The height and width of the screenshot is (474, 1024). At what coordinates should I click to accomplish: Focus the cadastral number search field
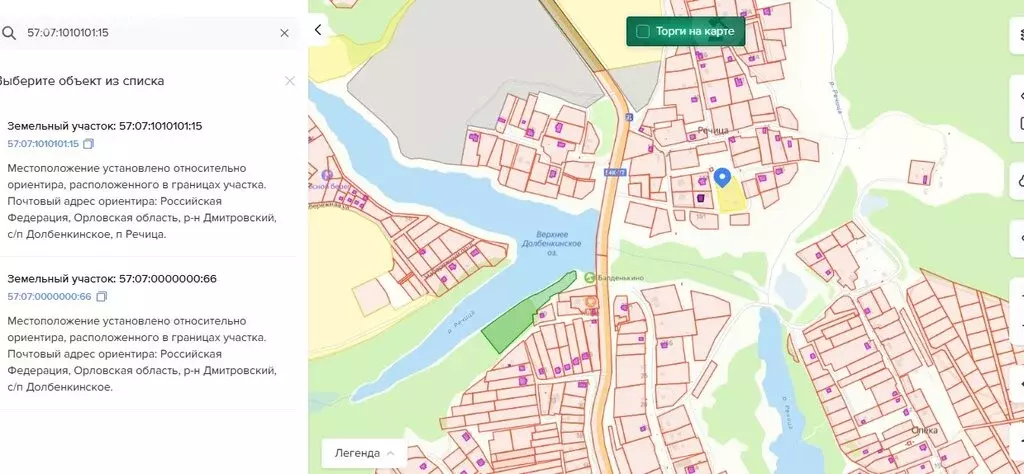click(149, 33)
